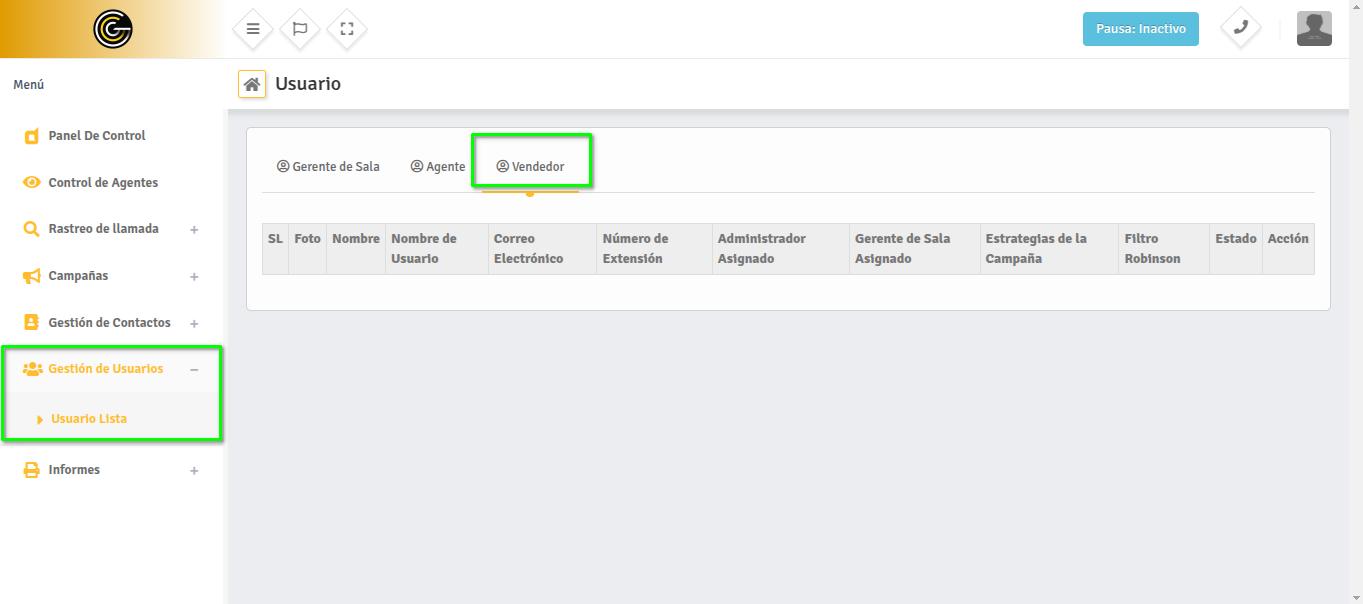Click the flag icon in top bar
1363x604 pixels.
pos(300,29)
